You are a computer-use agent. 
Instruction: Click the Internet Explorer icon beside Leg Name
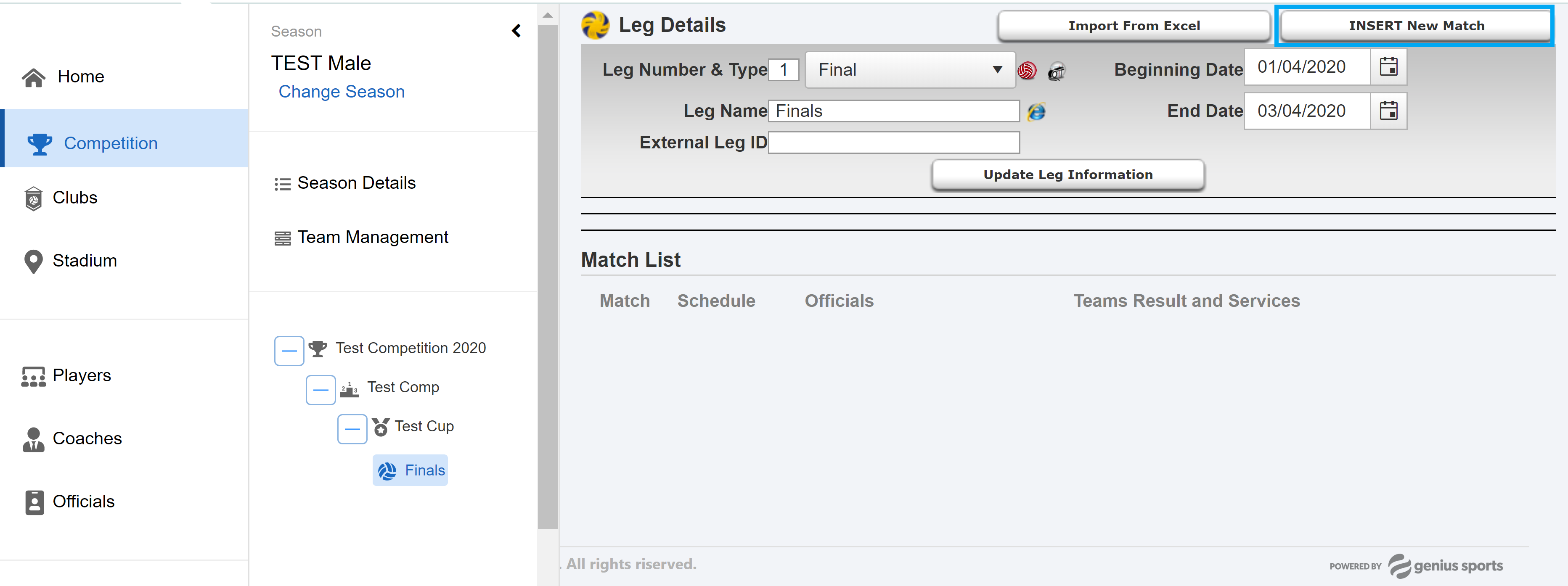1036,111
